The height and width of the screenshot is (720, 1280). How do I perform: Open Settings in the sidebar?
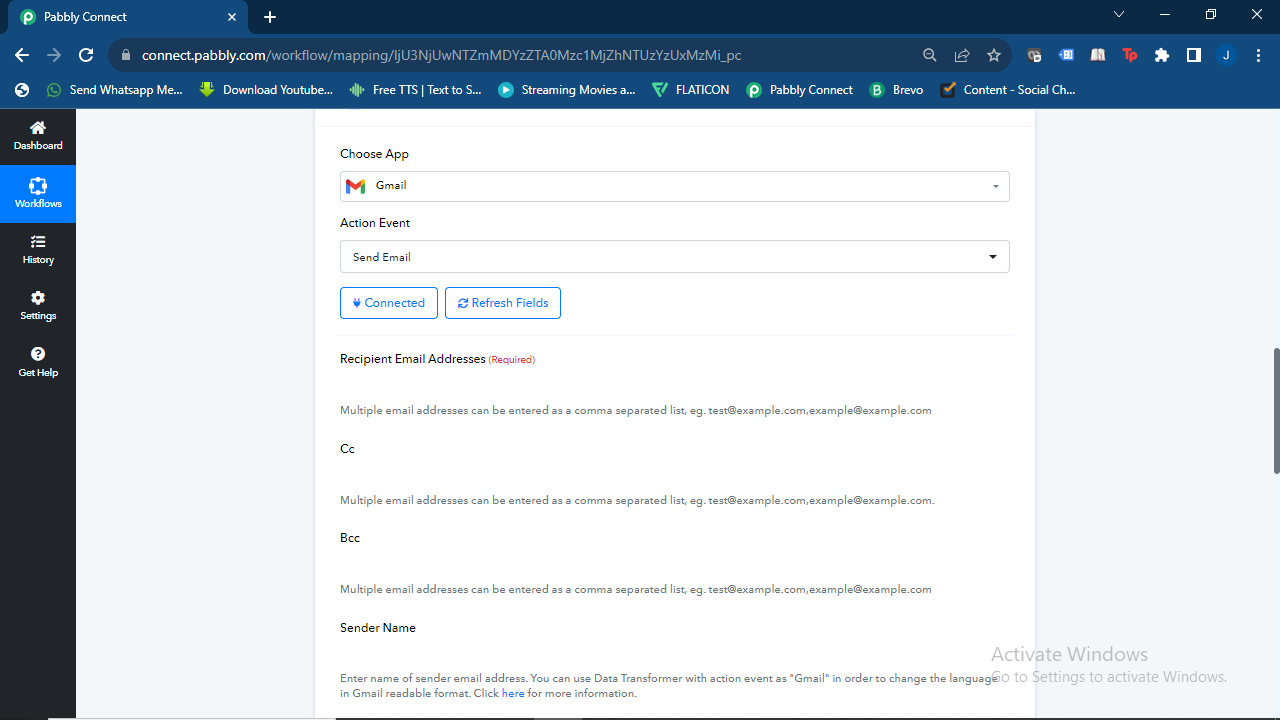38,306
